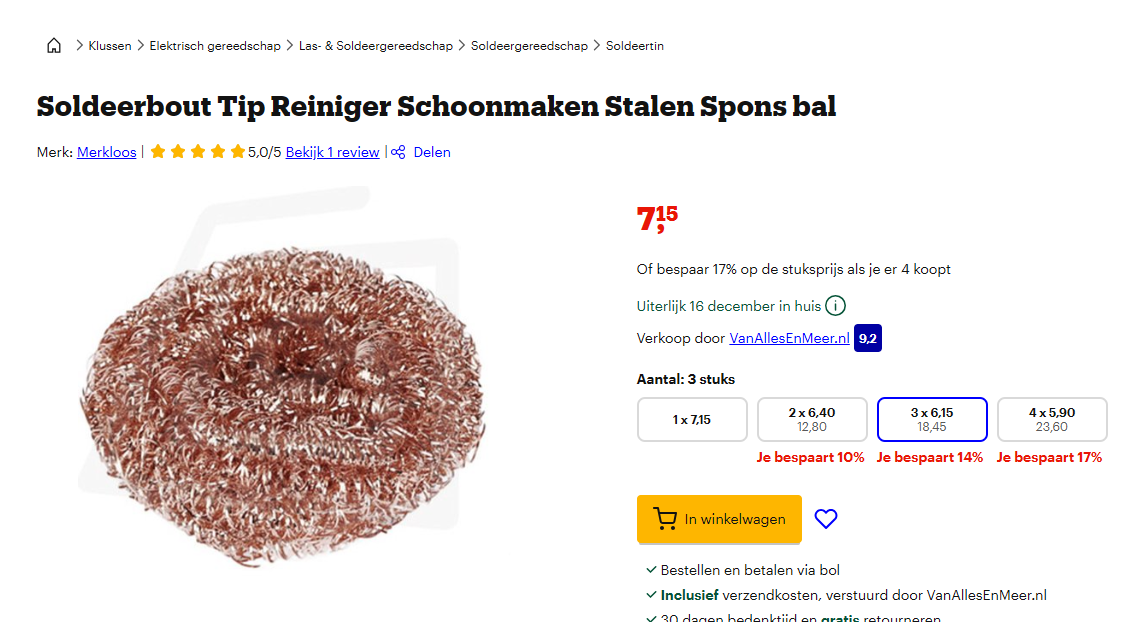Select the 2 x 6,40 quantity option
1147x622 pixels.
[812, 420]
